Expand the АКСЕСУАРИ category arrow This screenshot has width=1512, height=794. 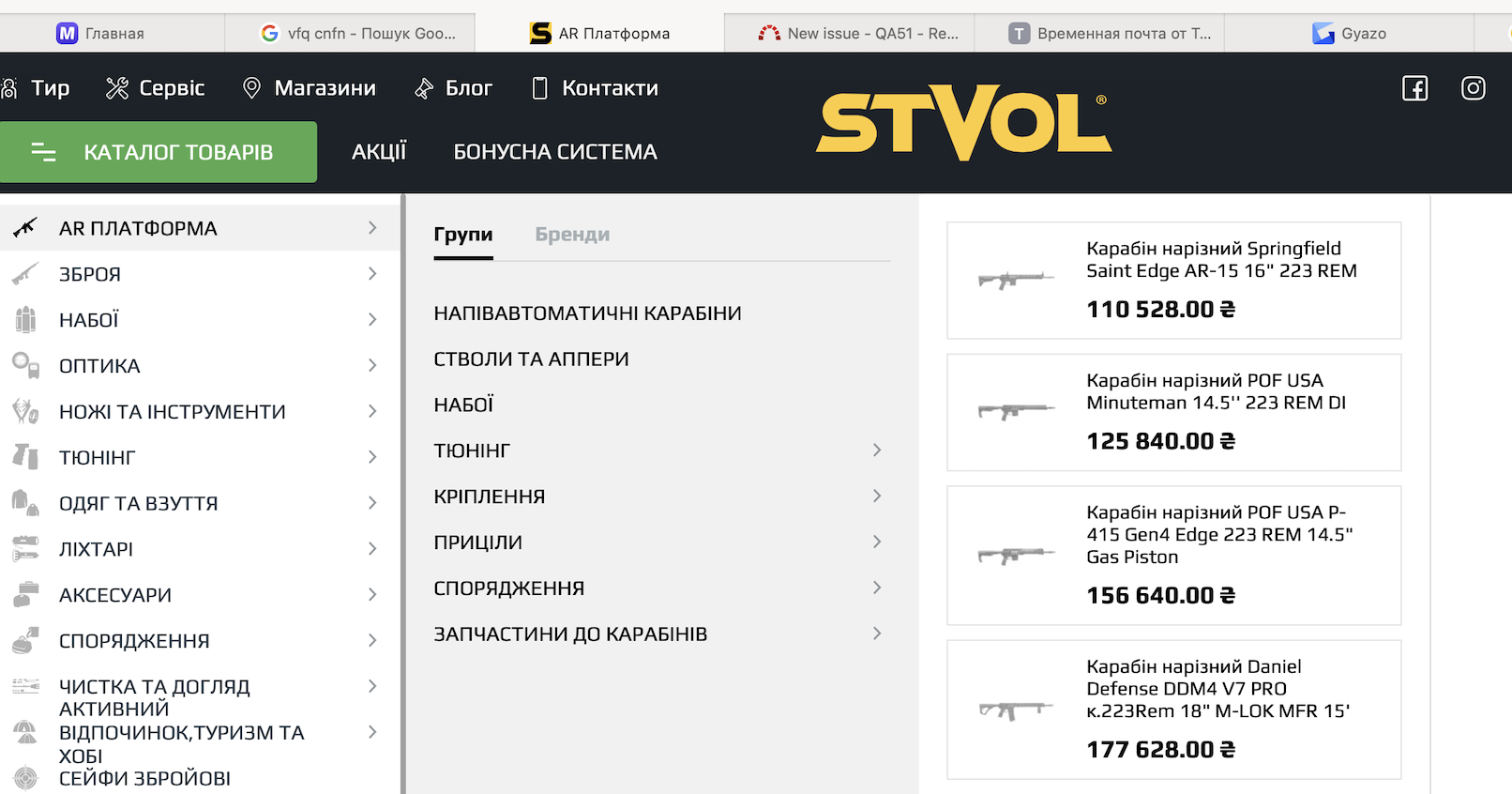(372, 594)
